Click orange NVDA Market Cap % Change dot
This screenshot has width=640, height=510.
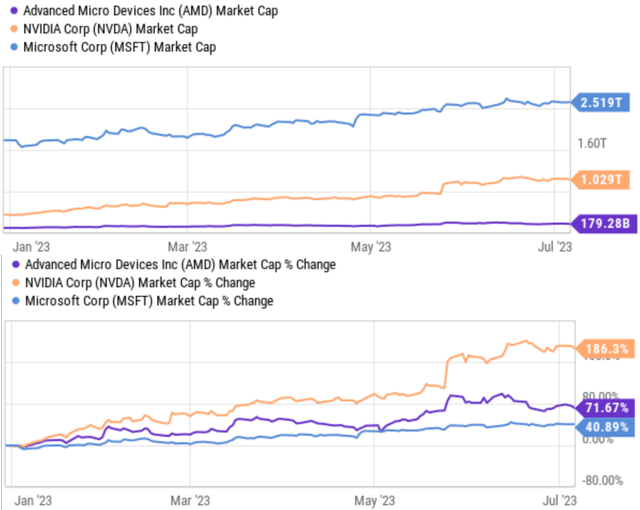10,283
